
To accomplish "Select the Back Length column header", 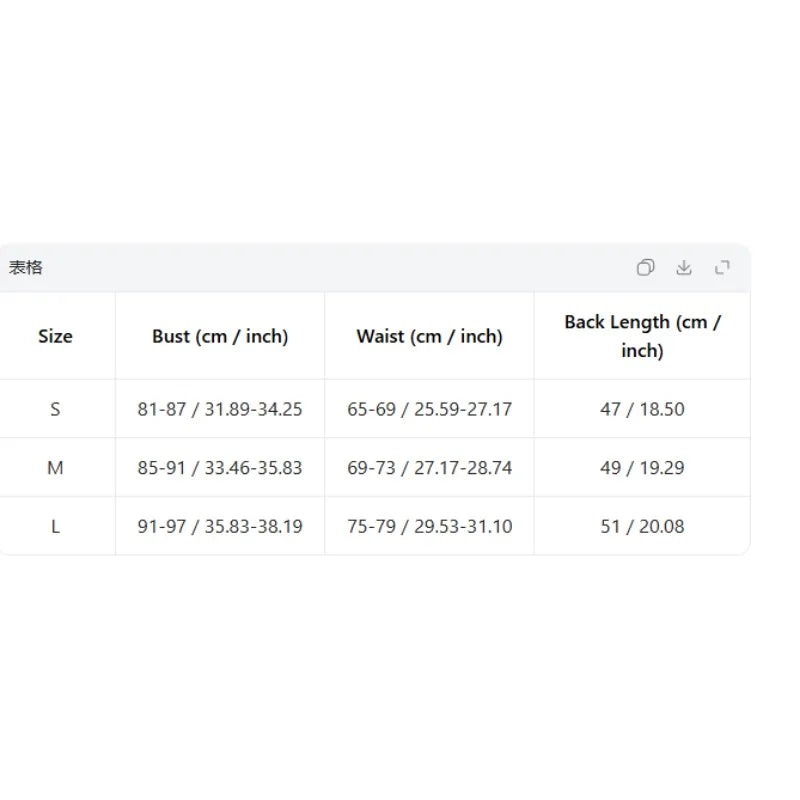I will coord(642,336).
